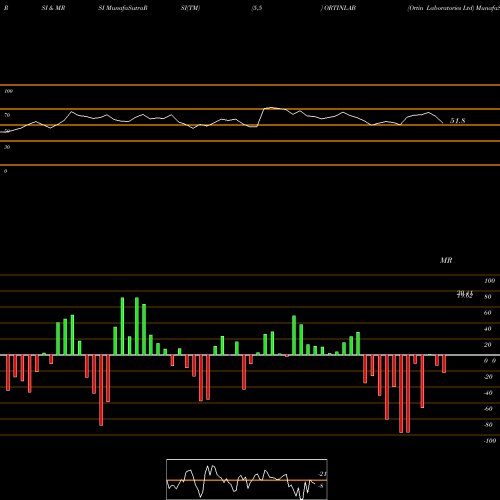Click the ') ORTINLAB' symbol text
The image size is (500, 500).
pyautogui.click(x=338, y=8)
